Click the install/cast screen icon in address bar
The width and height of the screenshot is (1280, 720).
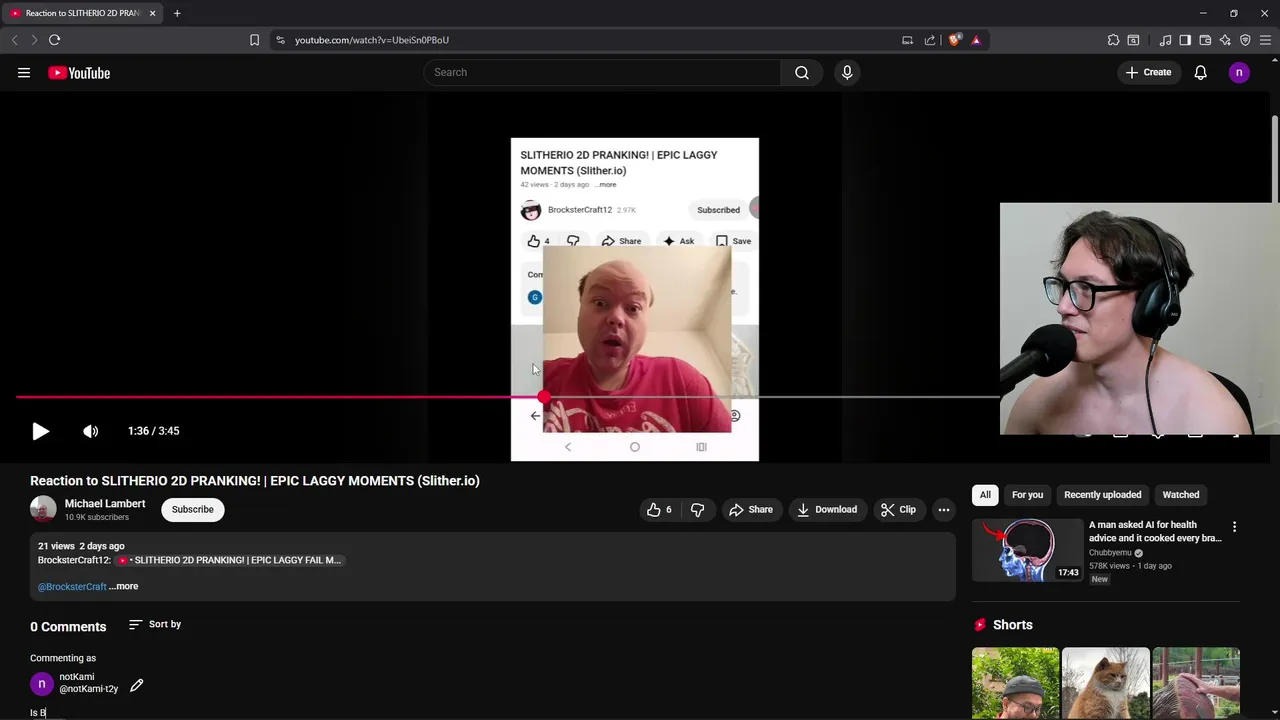click(907, 40)
